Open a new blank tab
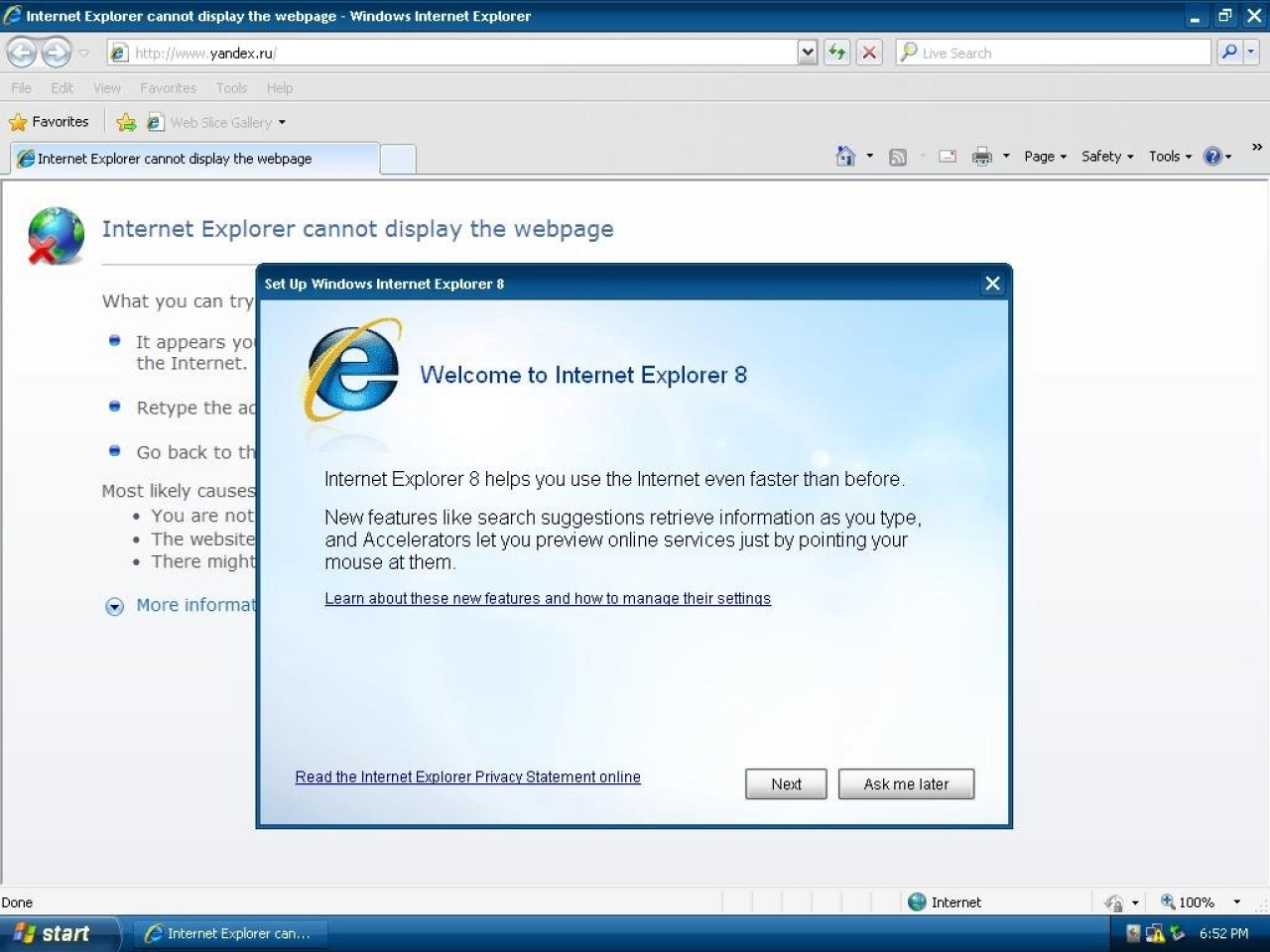The width and height of the screenshot is (1270, 952). click(x=398, y=159)
